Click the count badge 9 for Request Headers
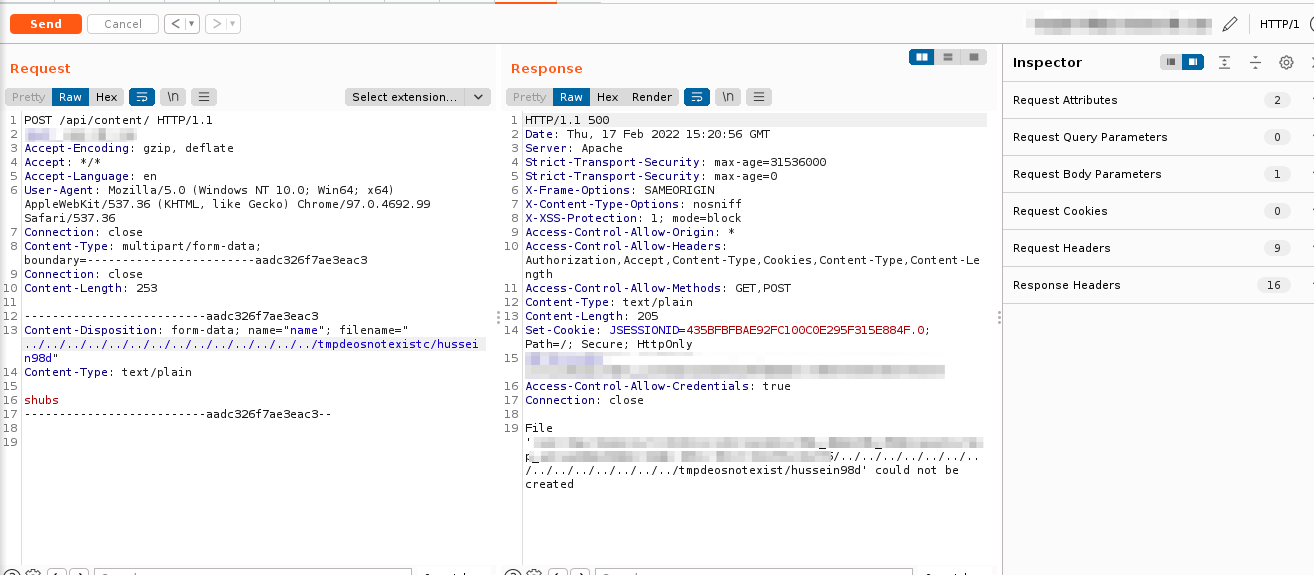1314x575 pixels. 1276,248
